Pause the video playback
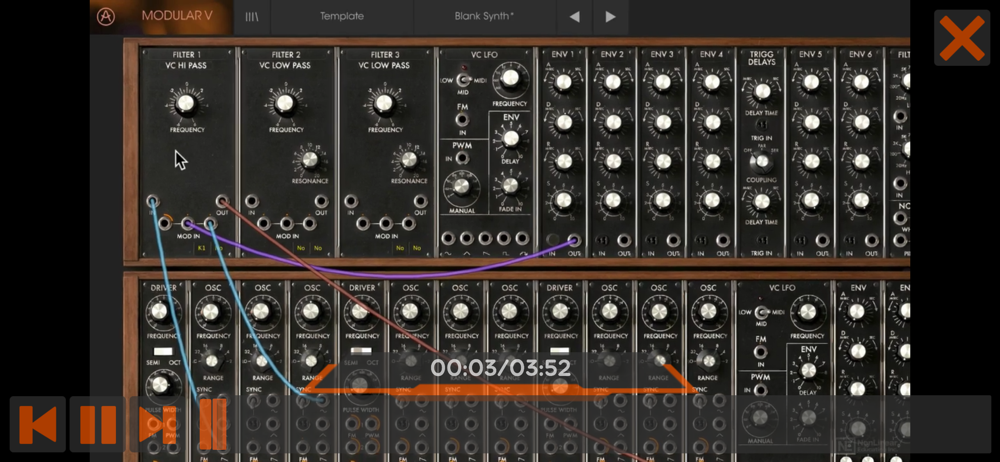 pos(98,424)
